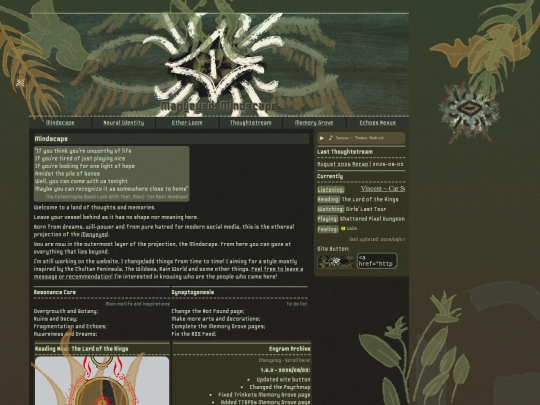Viewport: 540px width, 405px height.
Task: Open the Mindscape nav tab
Action: click(60, 123)
